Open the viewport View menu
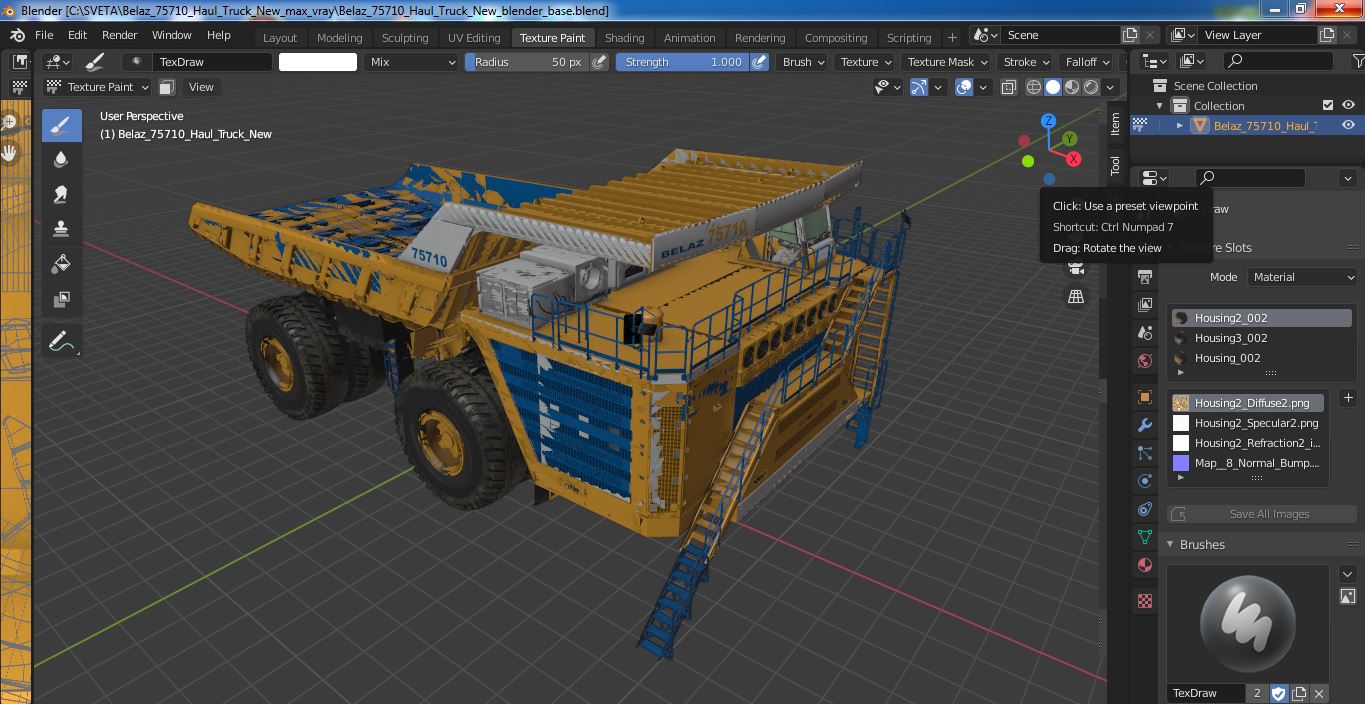 pyautogui.click(x=201, y=87)
